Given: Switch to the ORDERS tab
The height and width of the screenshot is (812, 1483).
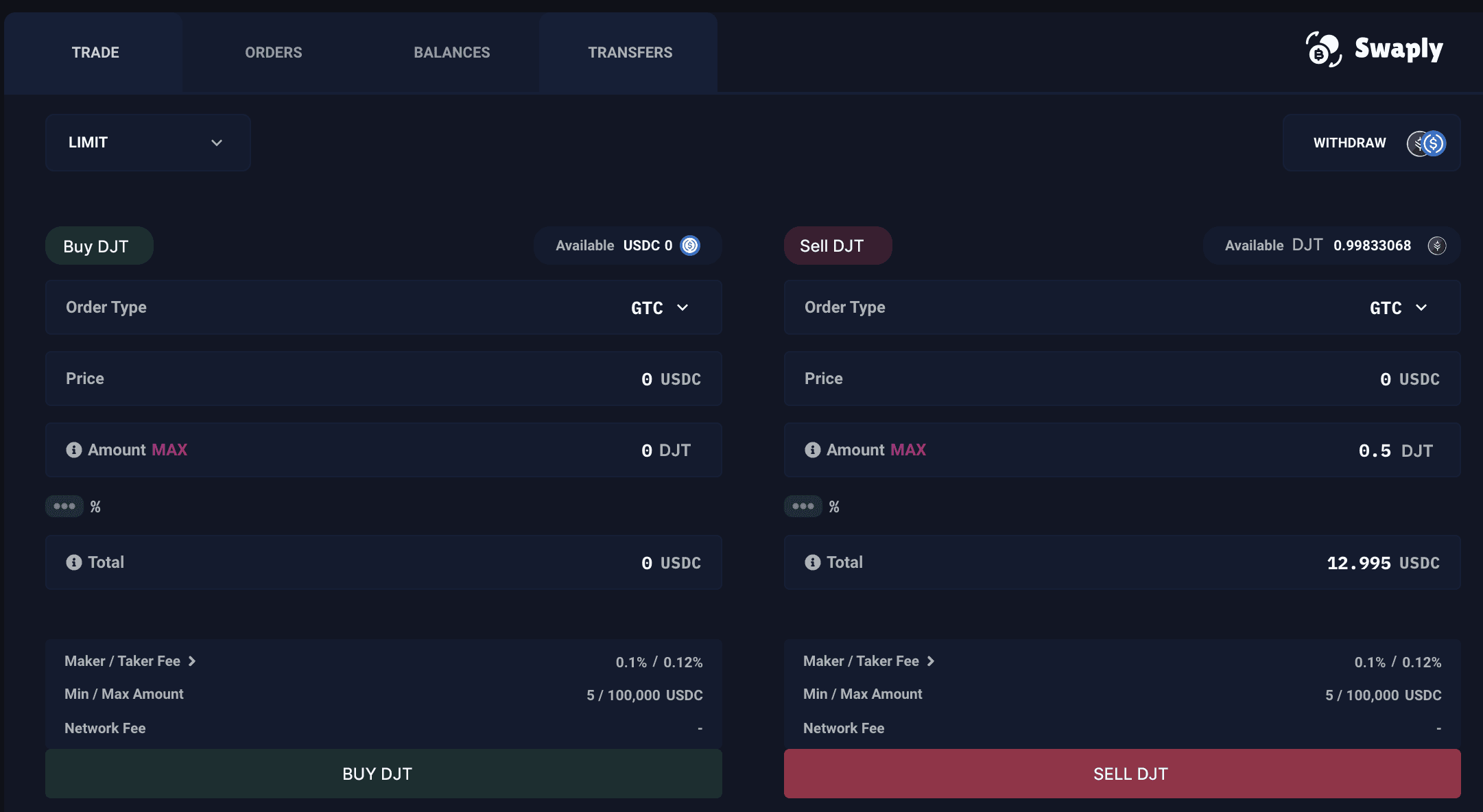Looking at the screenshot, I should click(273, 53).
